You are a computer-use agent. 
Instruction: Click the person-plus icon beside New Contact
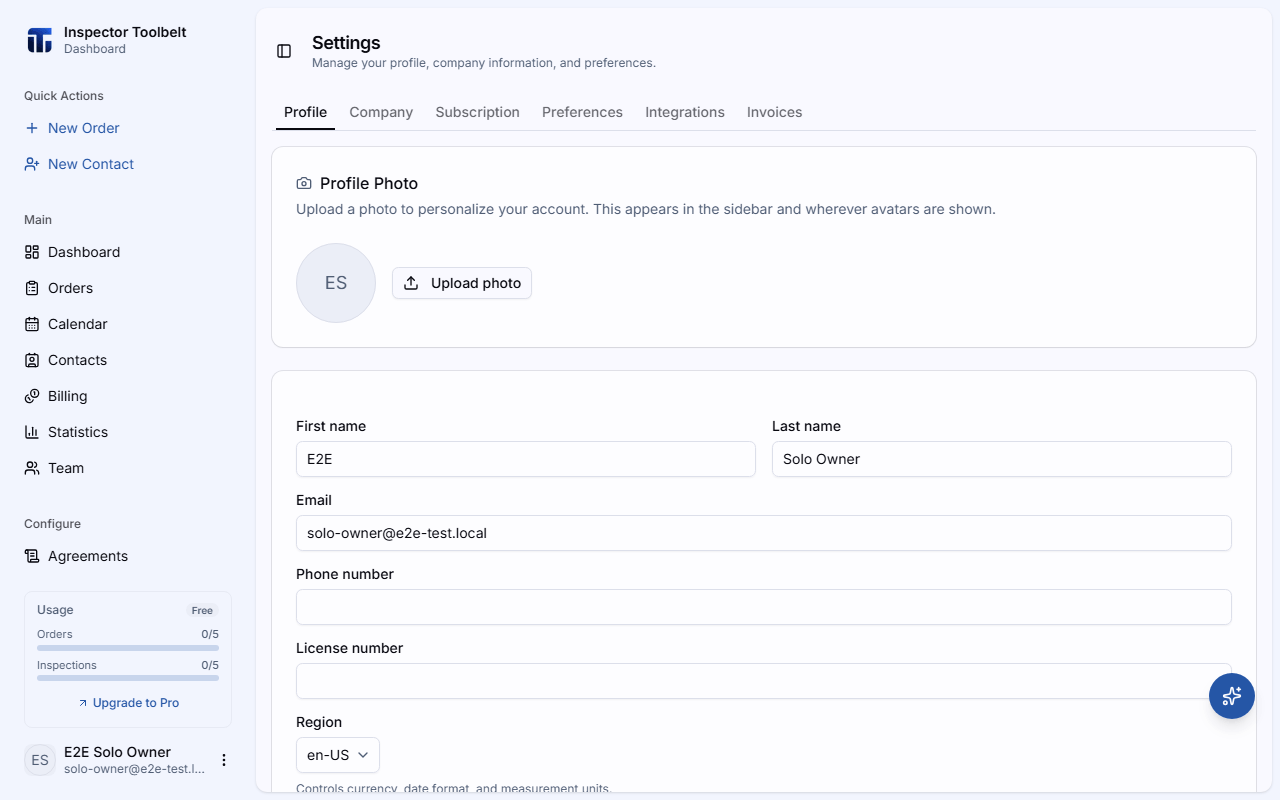pyautogui.click(x=32, y=164)
